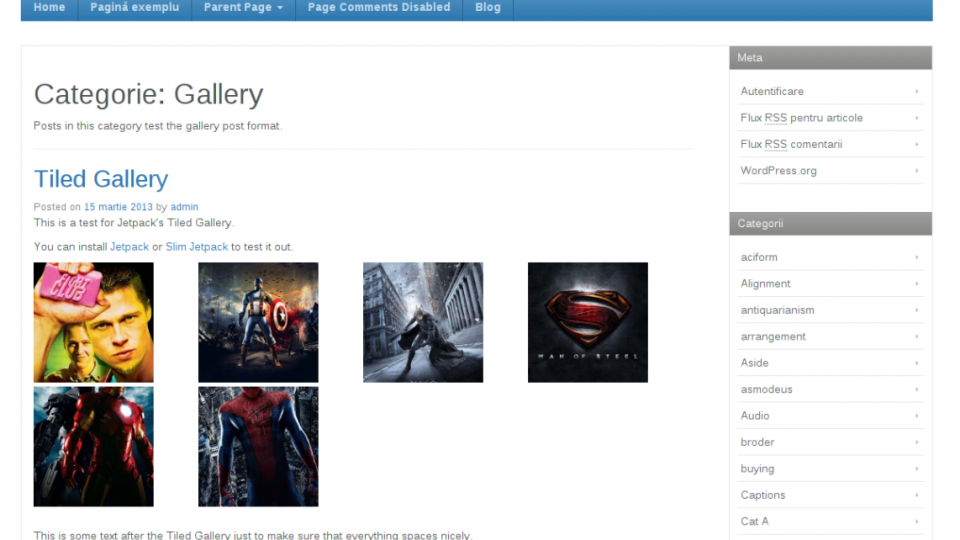Open the Batman gallery thumbnail
Screen dimensions: 960x540
point(423,323)
